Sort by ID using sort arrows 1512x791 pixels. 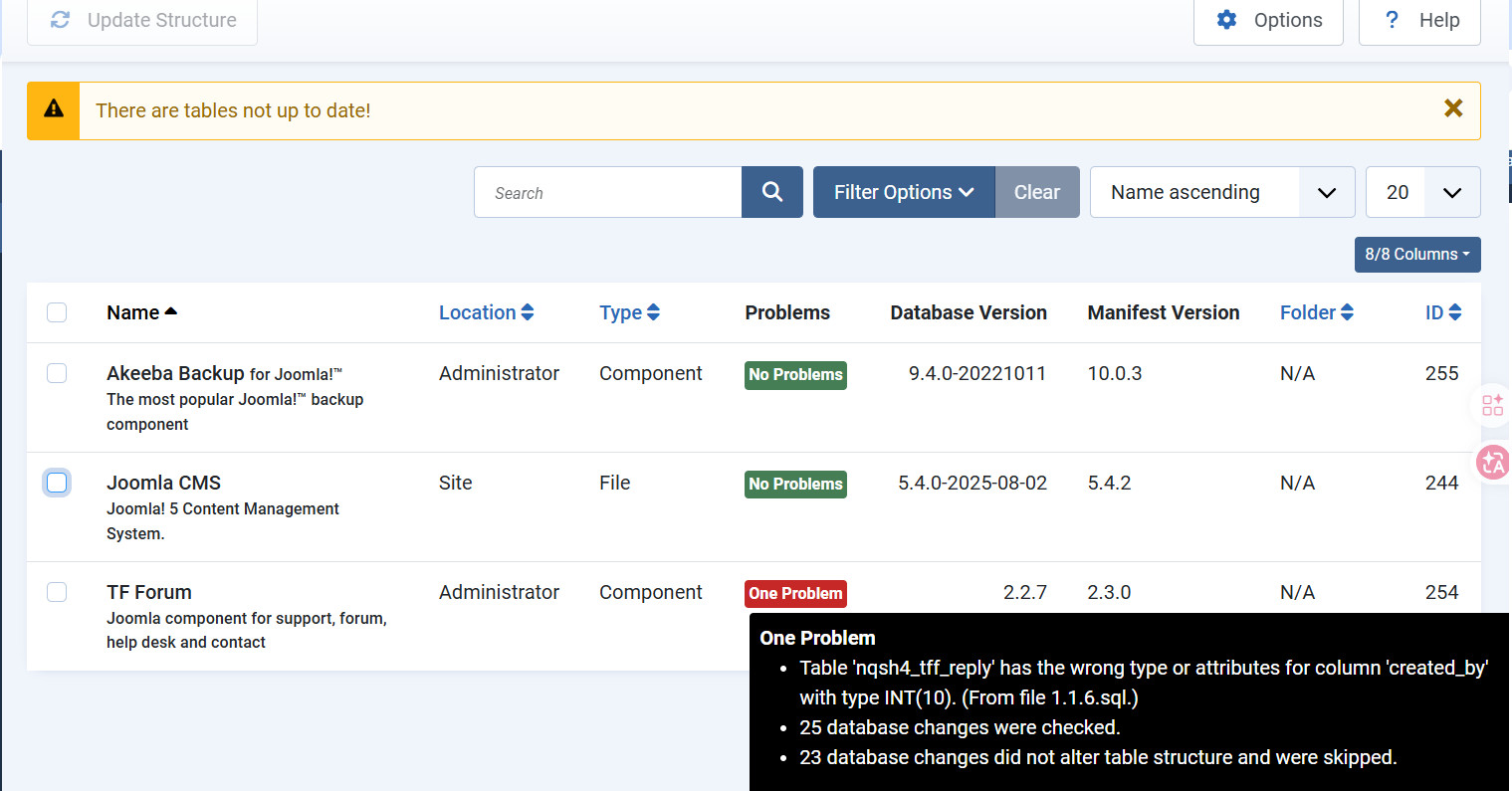click(1454, 312)
